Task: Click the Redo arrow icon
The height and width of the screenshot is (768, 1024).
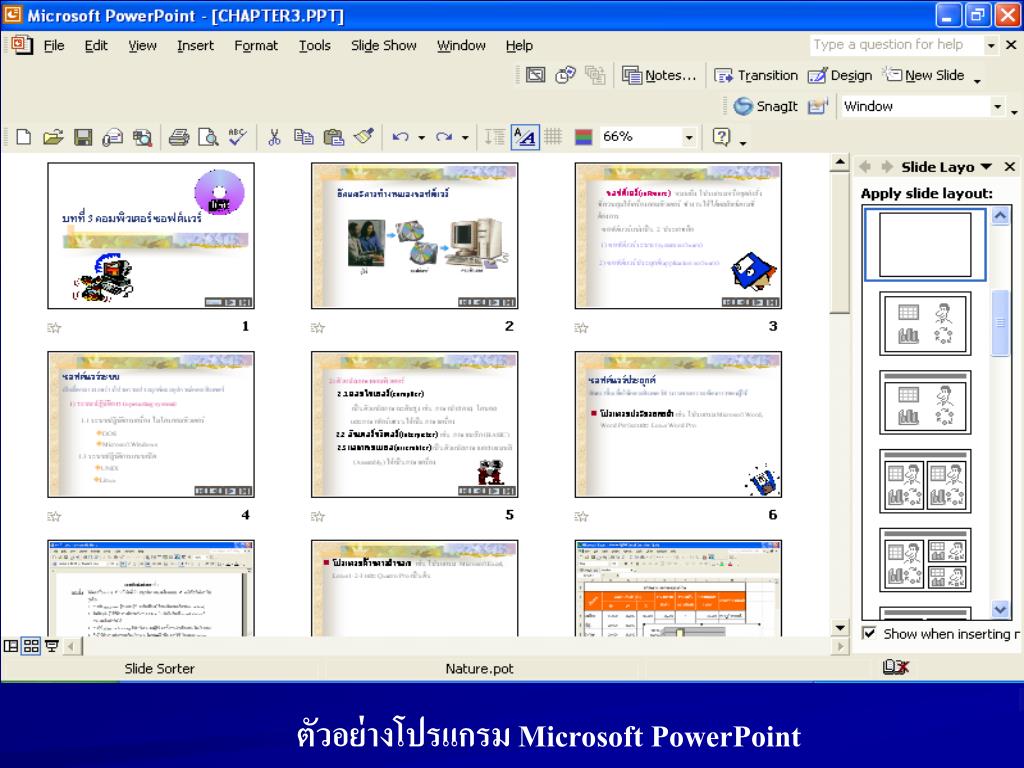Action: point(444,137)
